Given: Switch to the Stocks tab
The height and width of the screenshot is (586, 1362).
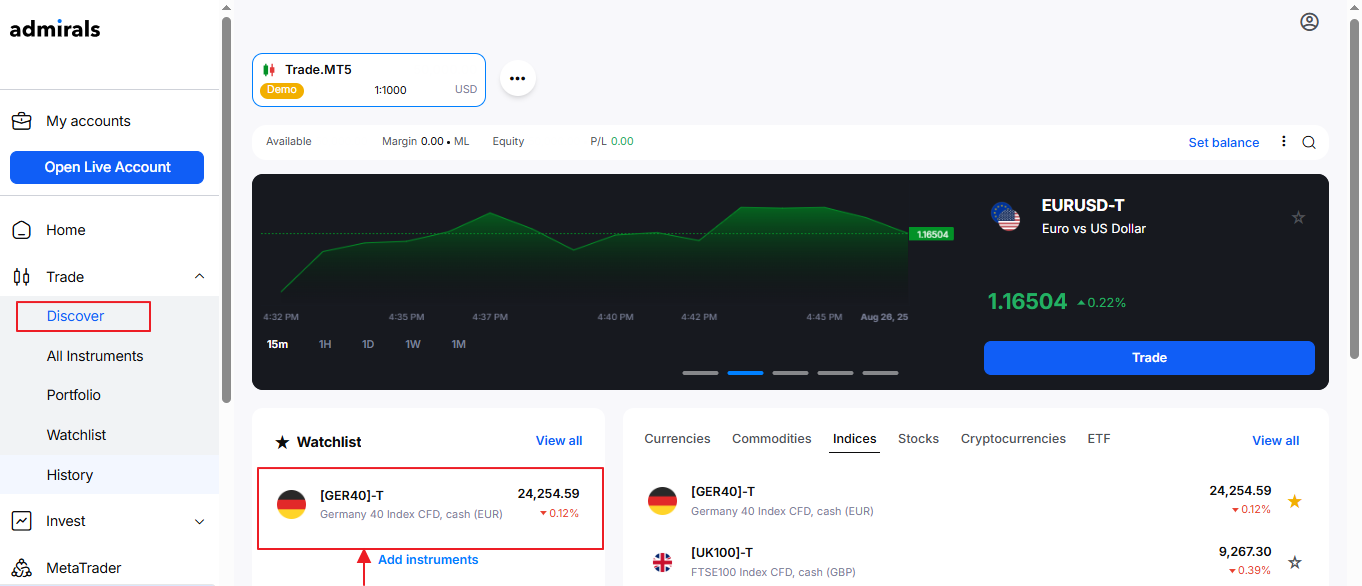Looking at the screenshot, I should coord(918,438).
